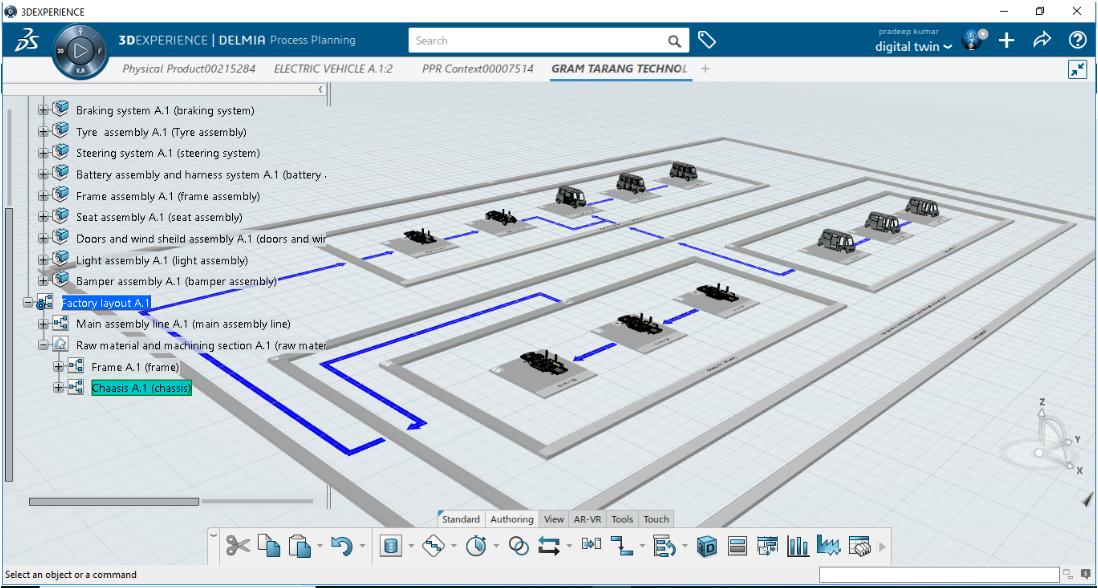Click the magnifier icon in Search box

(x=674, y=41)
